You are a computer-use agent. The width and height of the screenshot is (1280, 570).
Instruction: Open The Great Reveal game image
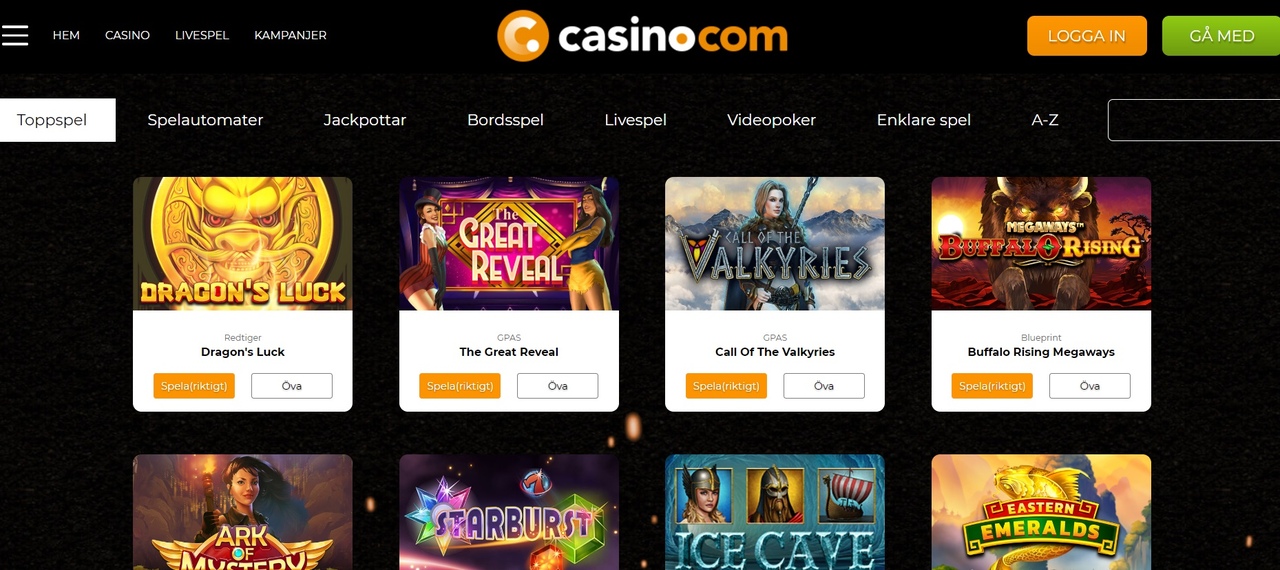pyautogui.click(x=509, y=244)
